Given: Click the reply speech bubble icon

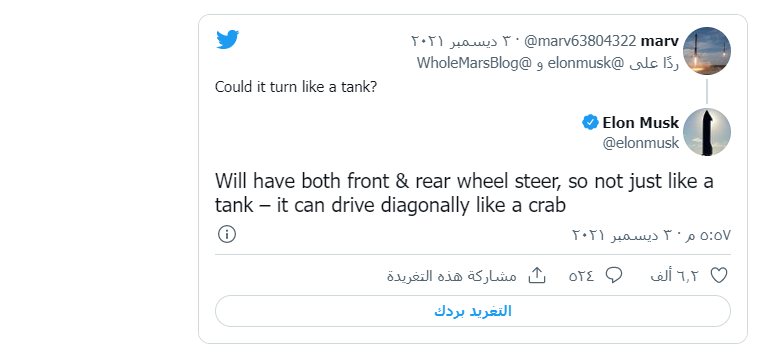Looking at the screenshot, I should pyautogui.click(x=614, y=275).
